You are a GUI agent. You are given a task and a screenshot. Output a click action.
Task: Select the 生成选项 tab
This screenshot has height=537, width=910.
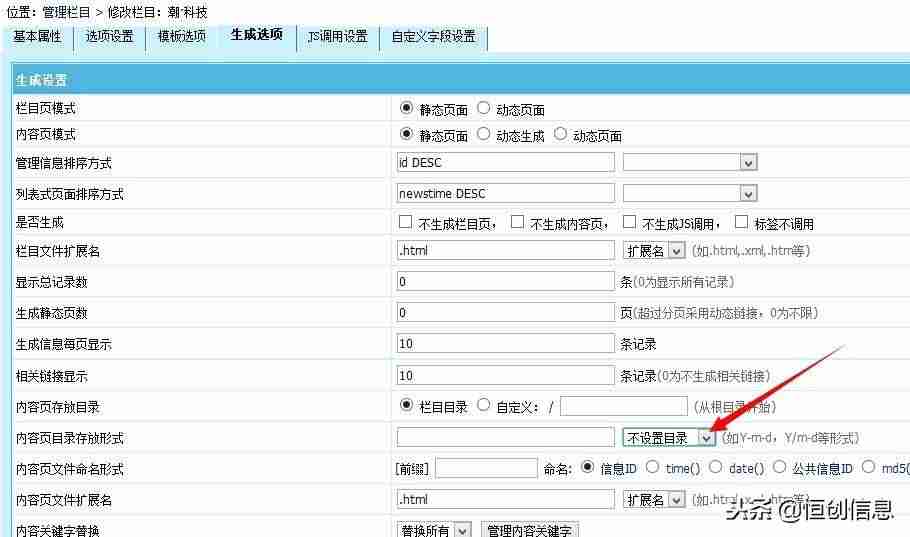click(257, 35)
